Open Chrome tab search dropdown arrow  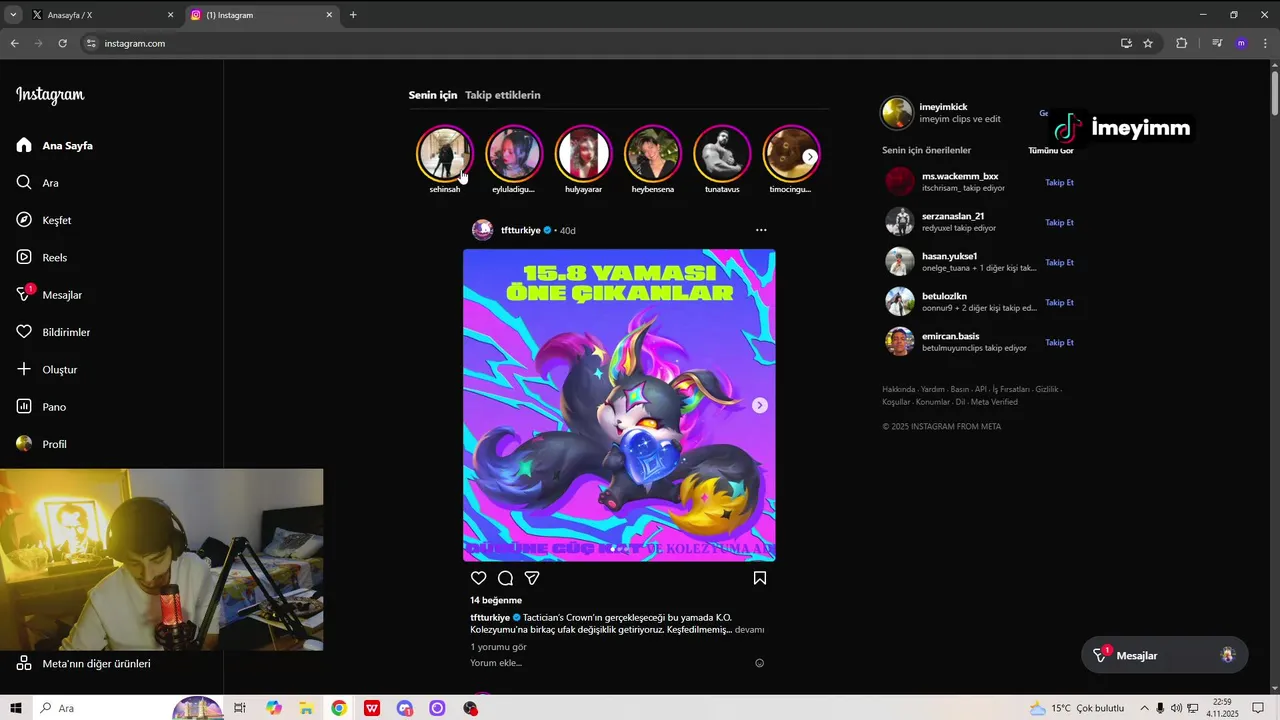[x=13, y=15]
